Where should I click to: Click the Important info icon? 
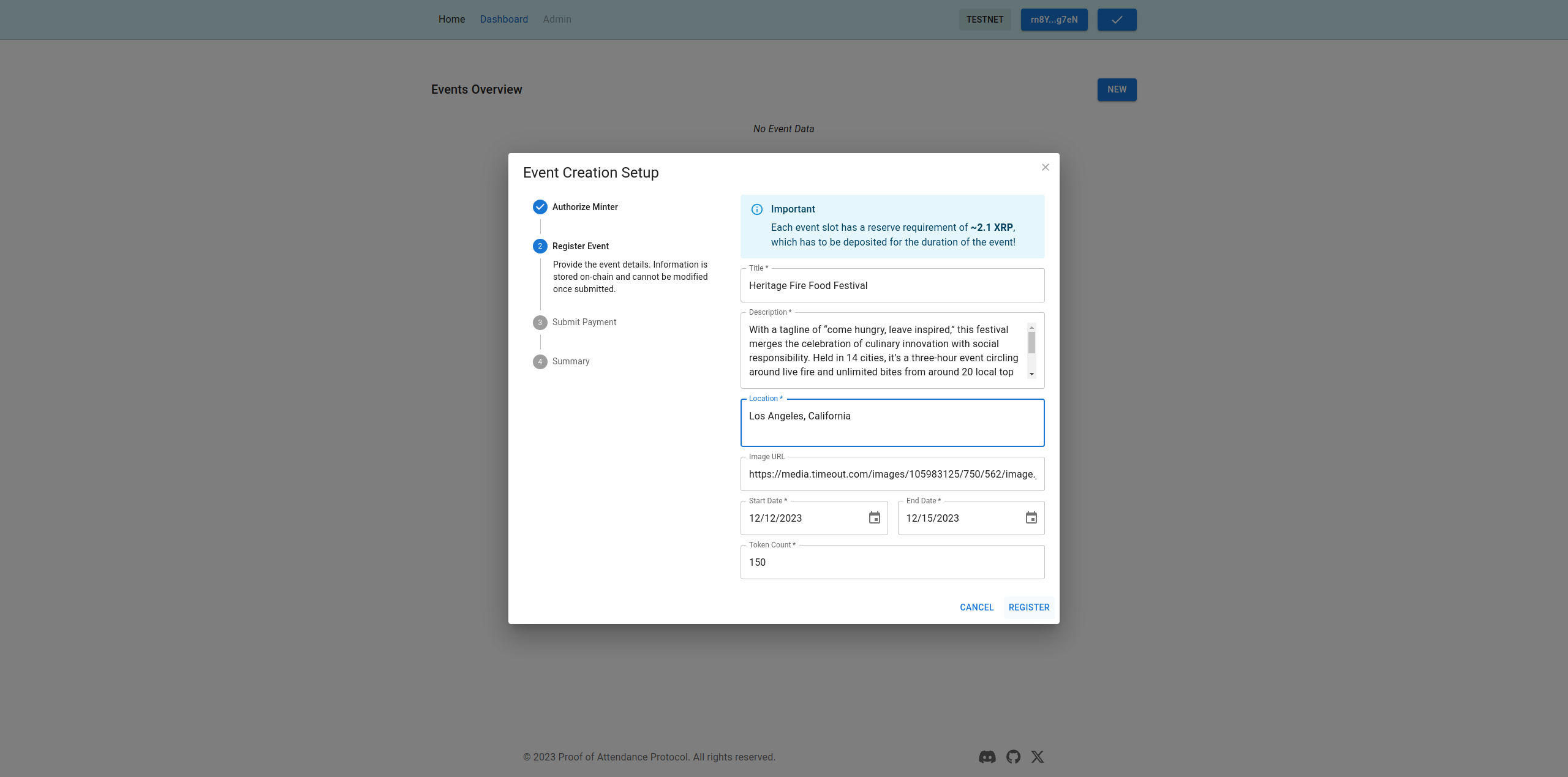757,209
